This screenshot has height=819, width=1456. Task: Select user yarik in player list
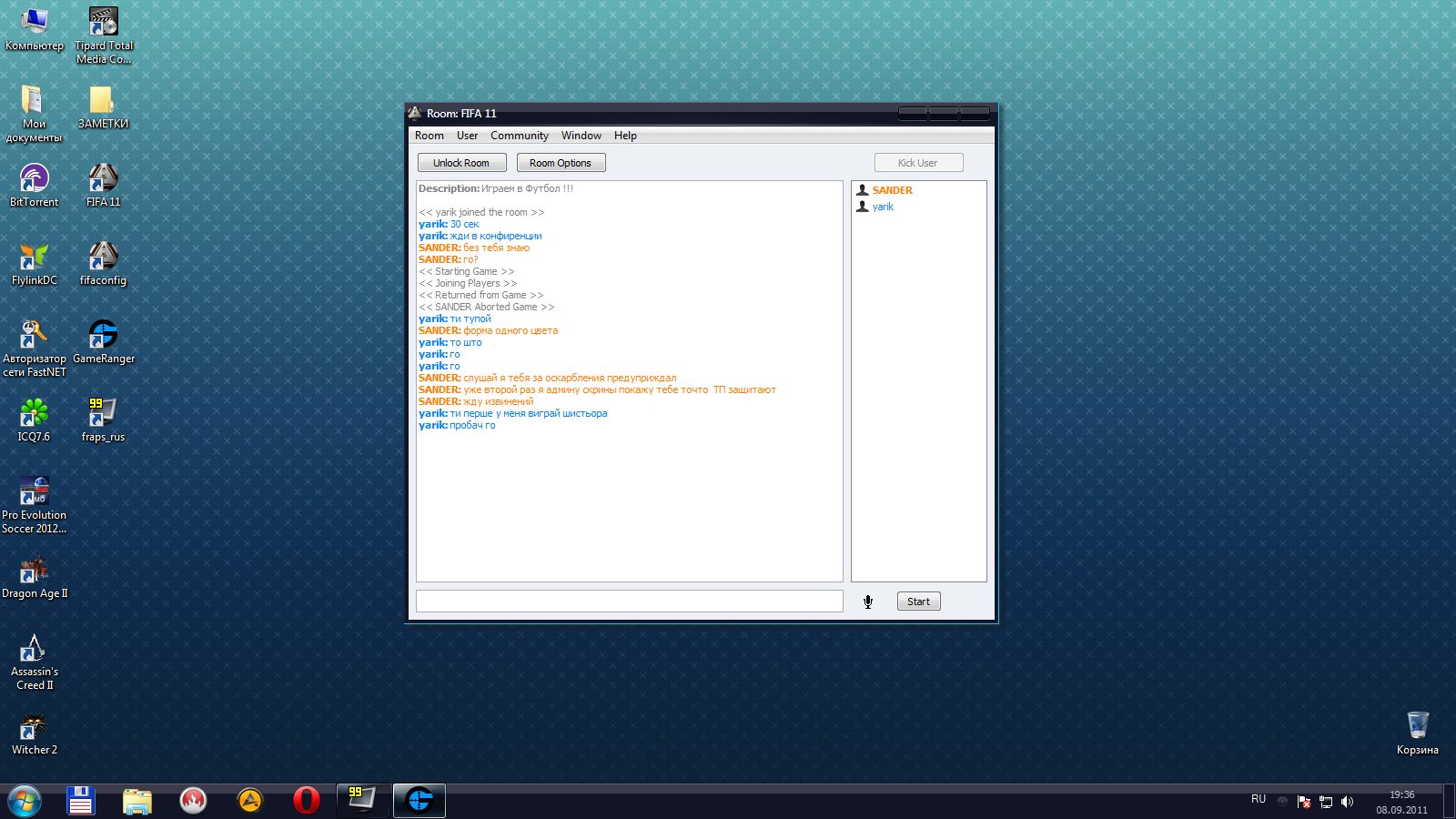point(883,207)
